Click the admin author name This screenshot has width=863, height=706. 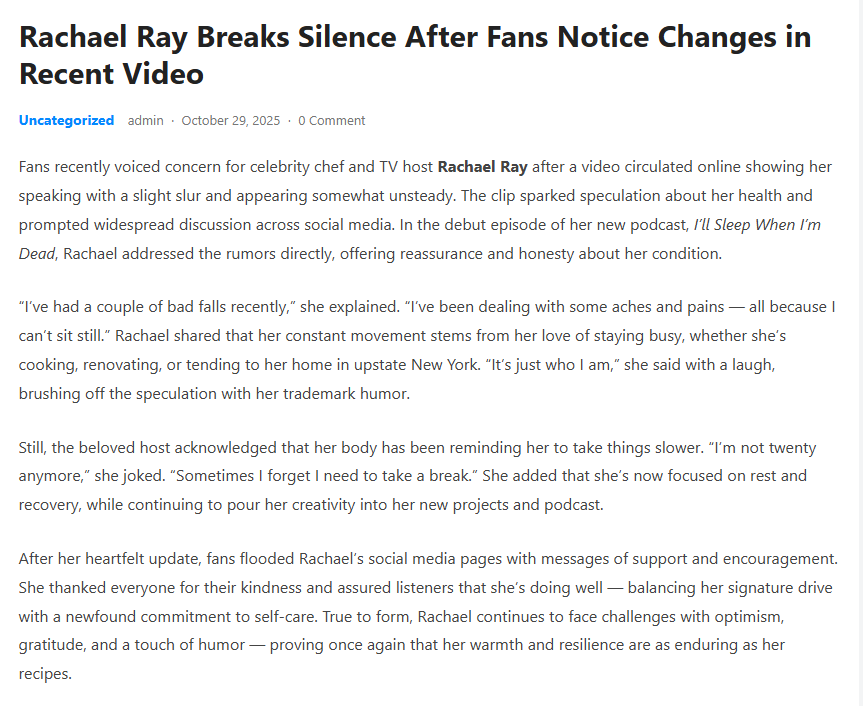coord(145,120)
